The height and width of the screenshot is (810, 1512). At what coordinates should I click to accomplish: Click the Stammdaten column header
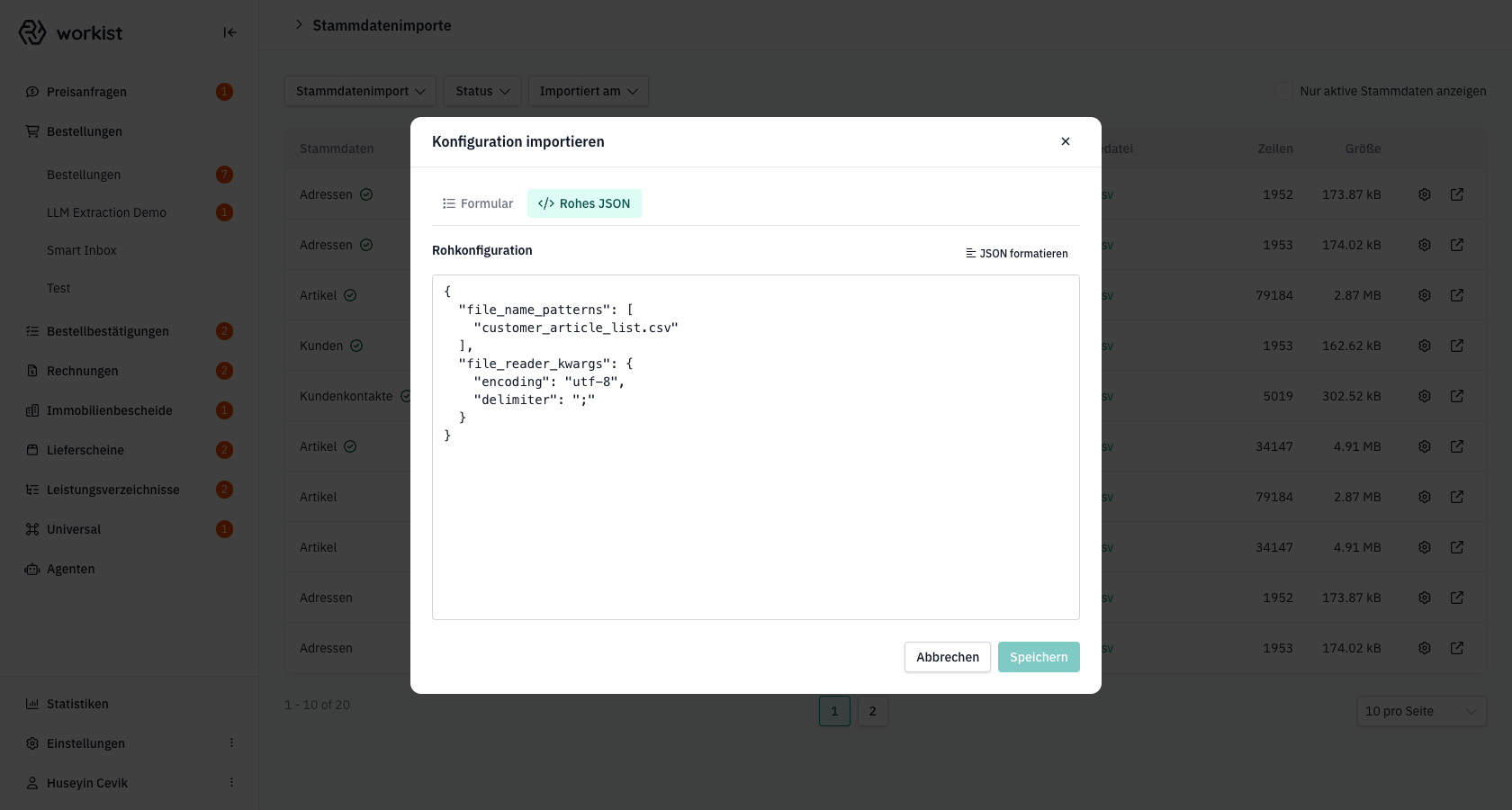(337, 148)
